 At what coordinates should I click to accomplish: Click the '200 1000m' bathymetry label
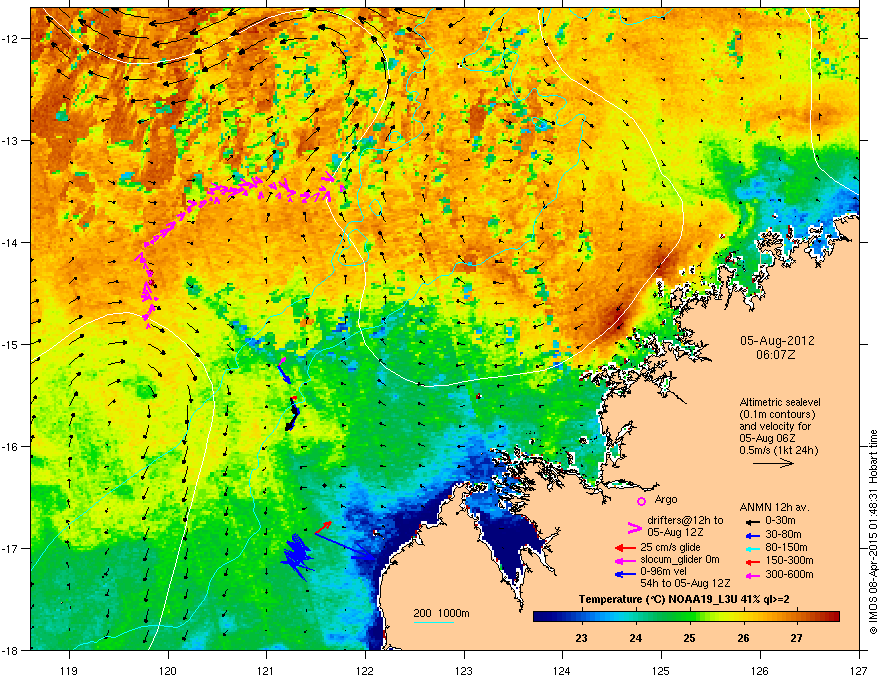[441, 613]
